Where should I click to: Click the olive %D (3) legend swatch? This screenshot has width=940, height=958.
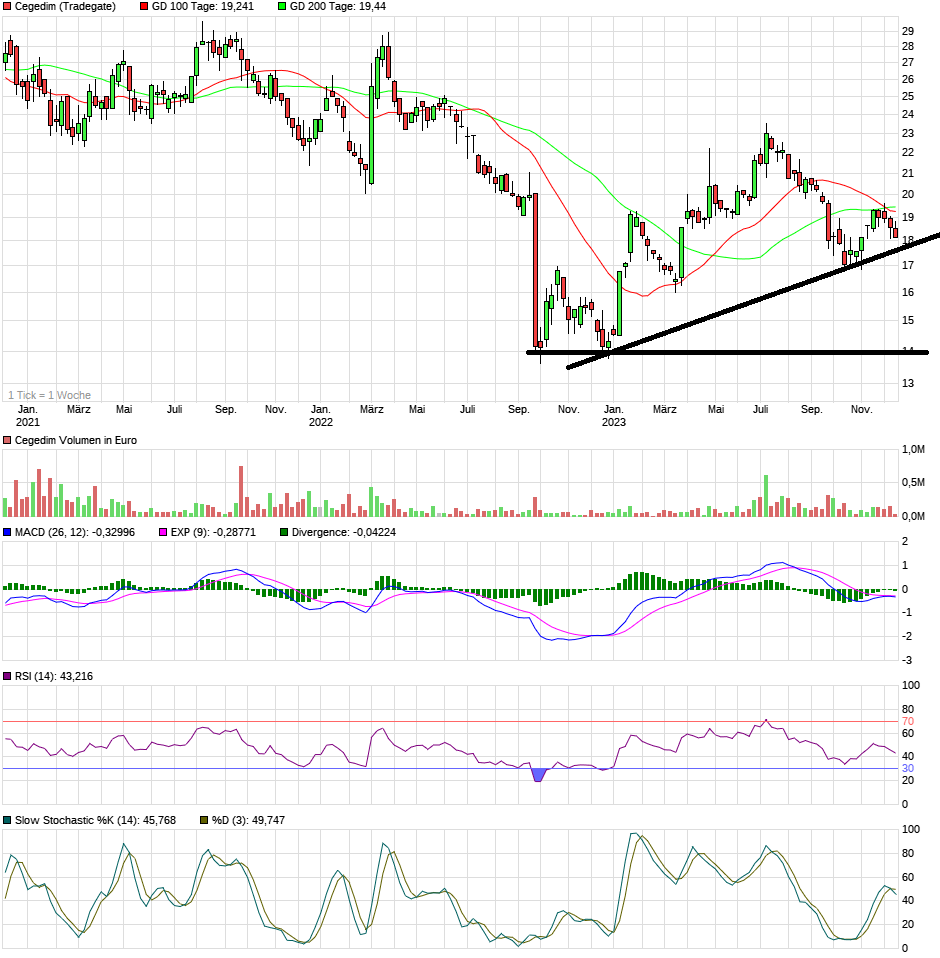click(x=204, y=820)
